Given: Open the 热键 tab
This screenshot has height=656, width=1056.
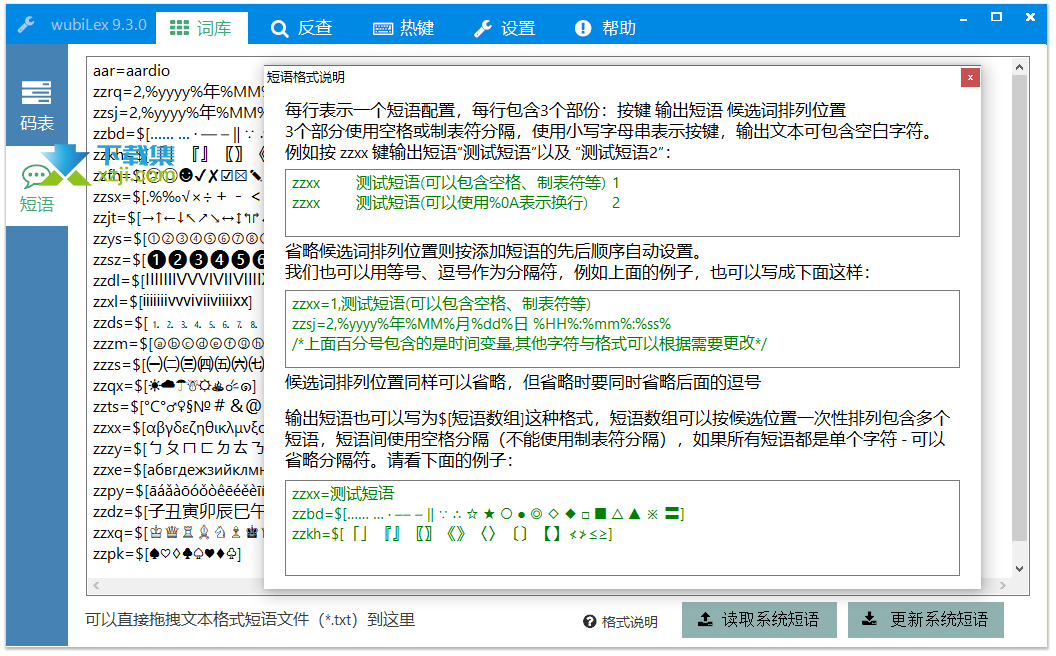Looking at the screenshot, I should click(403, 28).
